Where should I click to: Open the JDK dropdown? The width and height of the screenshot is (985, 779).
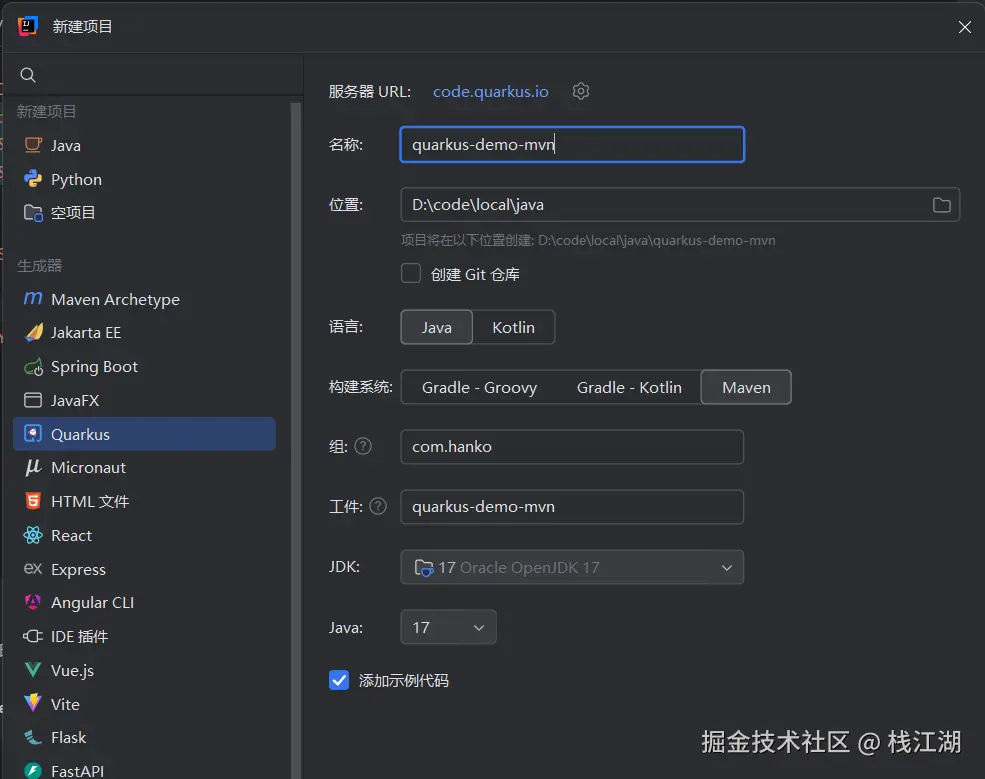(572, 567)
